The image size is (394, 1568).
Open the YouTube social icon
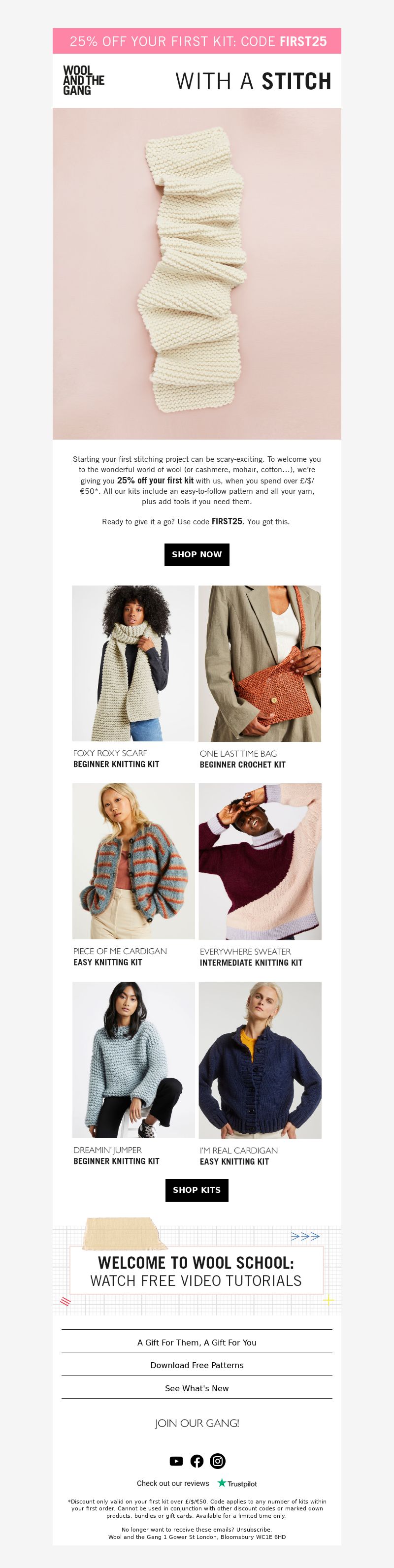pos(176,1461)
